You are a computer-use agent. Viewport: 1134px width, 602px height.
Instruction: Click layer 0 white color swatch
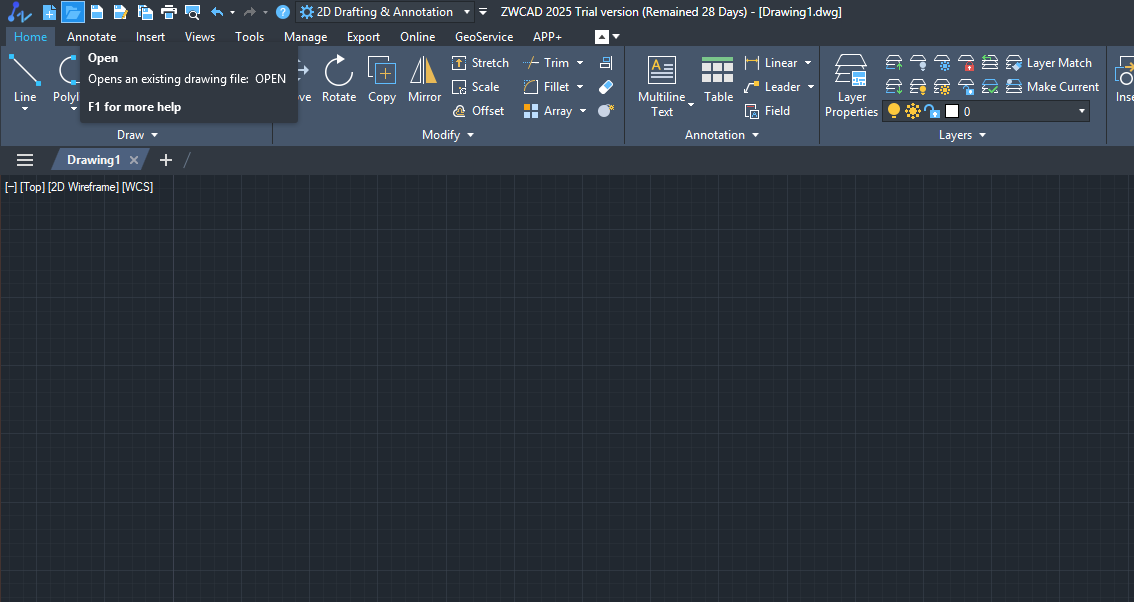952,111
